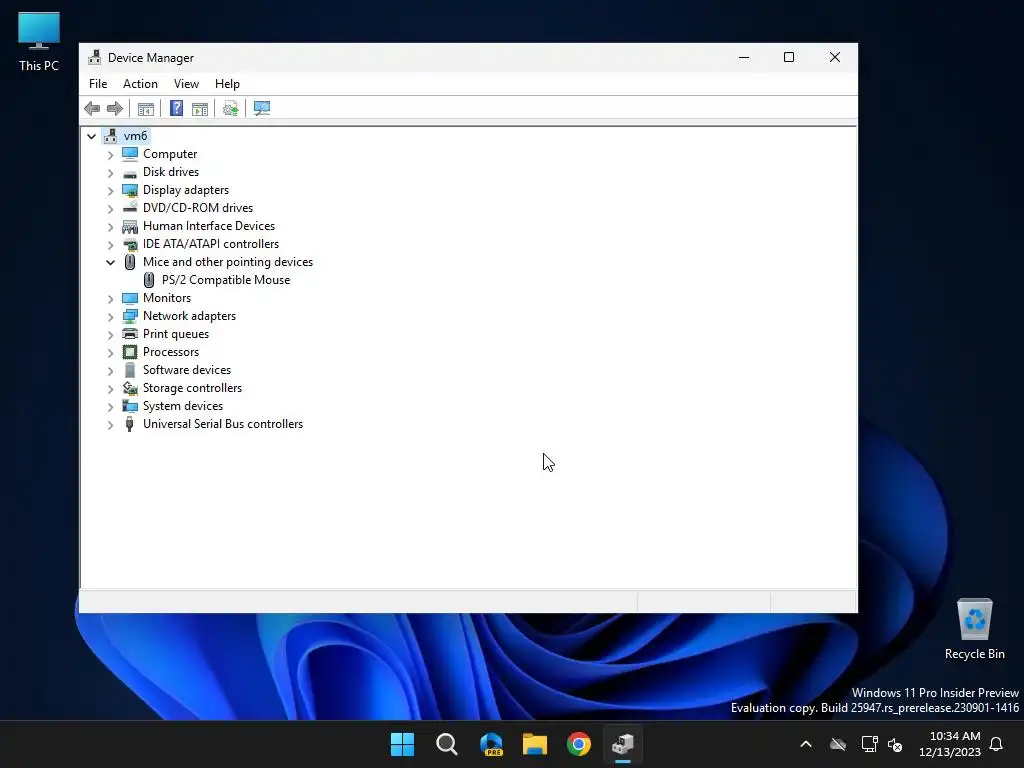Open the File menu
The width and height of the screenshot is (1024, 768).
pos(98,84)
